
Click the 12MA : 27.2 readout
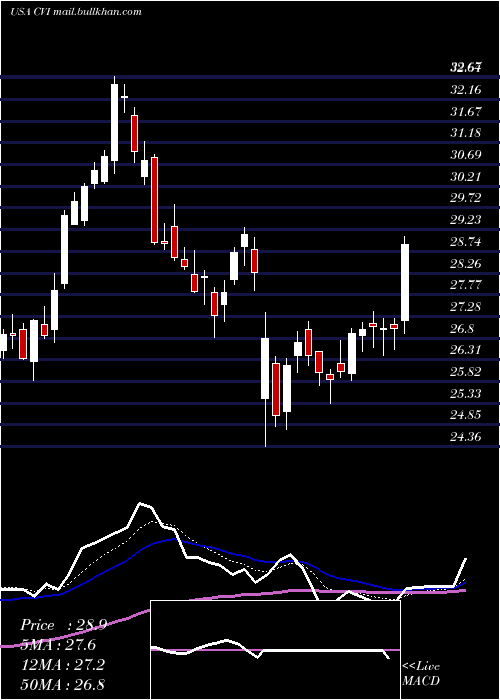pos(62,665)
